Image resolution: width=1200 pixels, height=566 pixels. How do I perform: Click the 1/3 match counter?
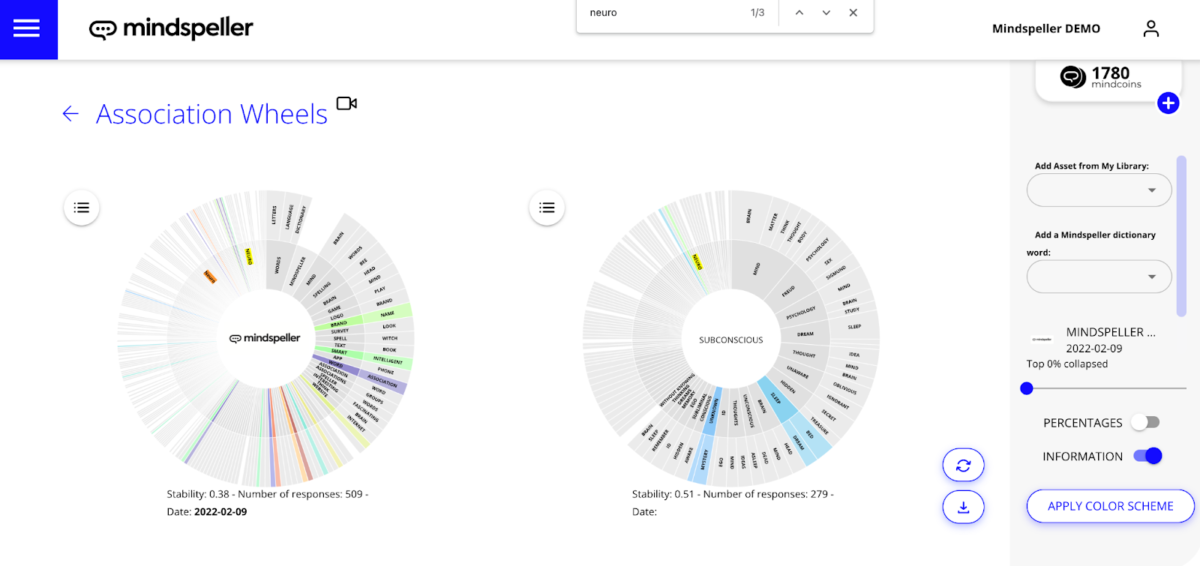point(757,13)
